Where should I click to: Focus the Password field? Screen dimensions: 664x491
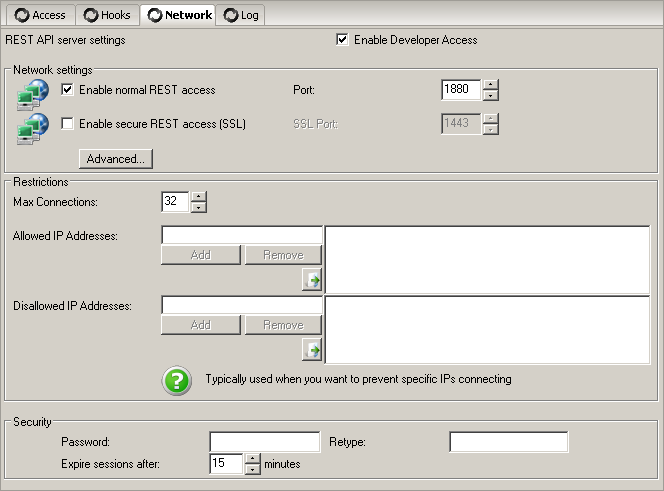264,442
